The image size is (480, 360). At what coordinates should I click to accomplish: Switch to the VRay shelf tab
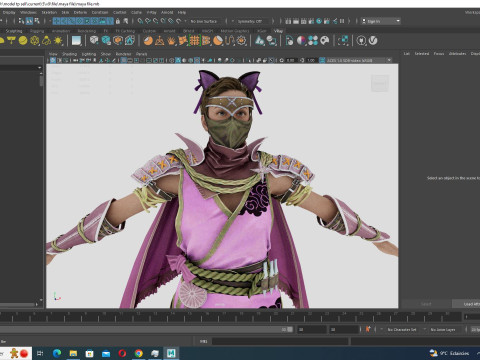point(278,31)
